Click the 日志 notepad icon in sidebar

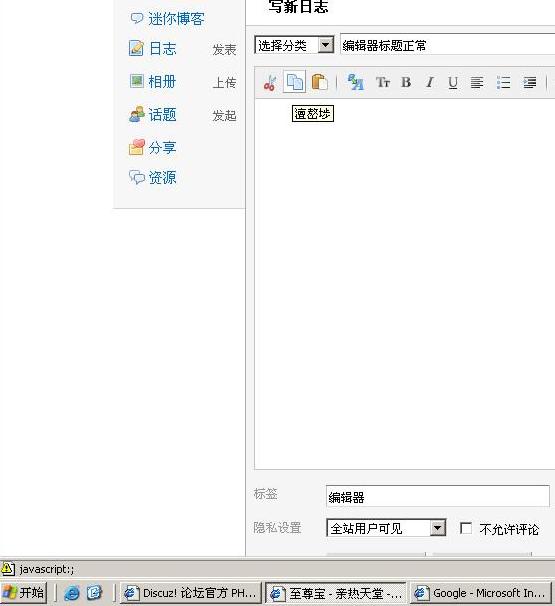[136, 48]
